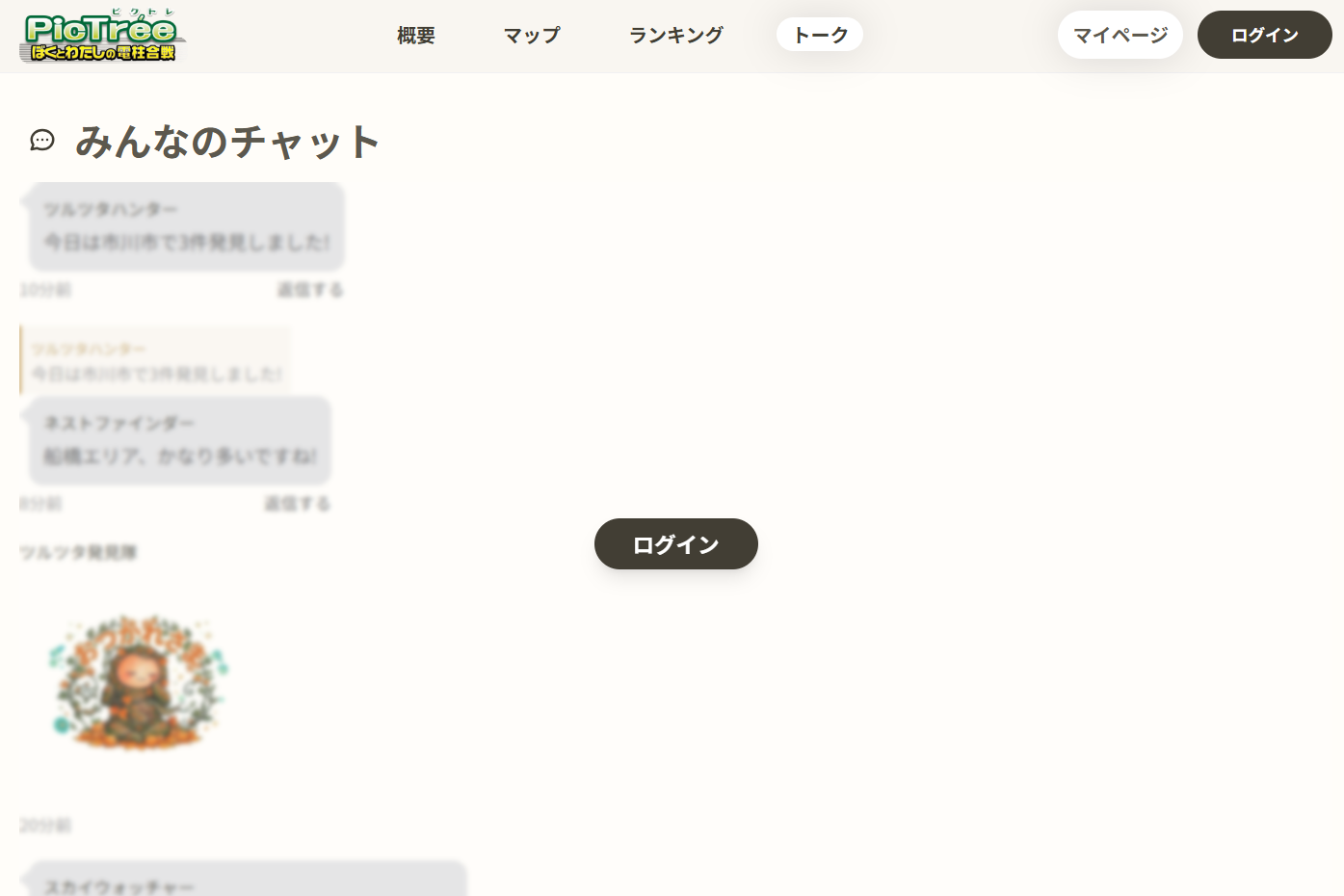The height and width of the screenshot is (896, 1344).
Task: Click 返信する under the ネストファインダー message
Action: coord(297,504)
